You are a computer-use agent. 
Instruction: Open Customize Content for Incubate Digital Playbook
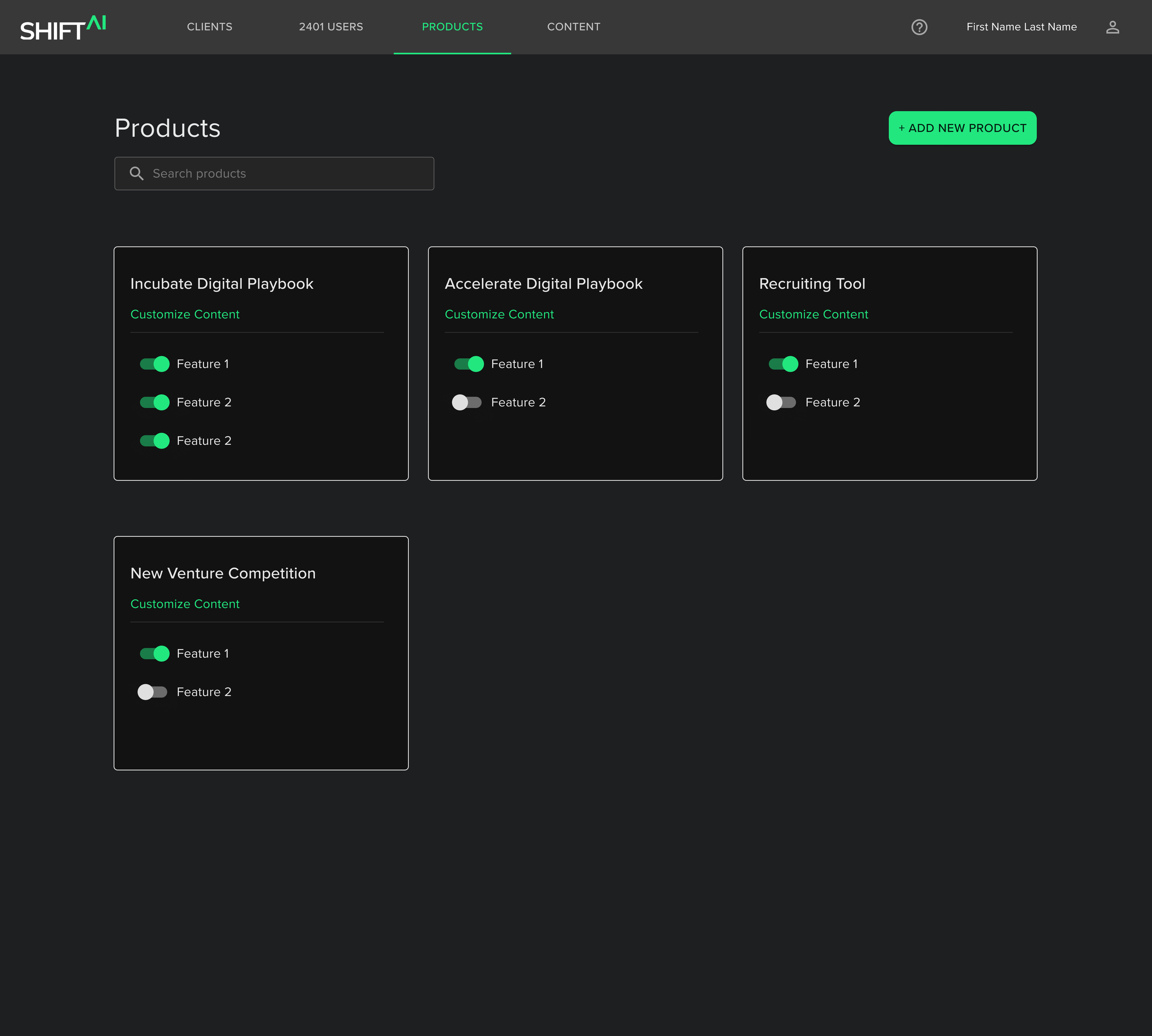pyautogui.click(x=185, y=314)
